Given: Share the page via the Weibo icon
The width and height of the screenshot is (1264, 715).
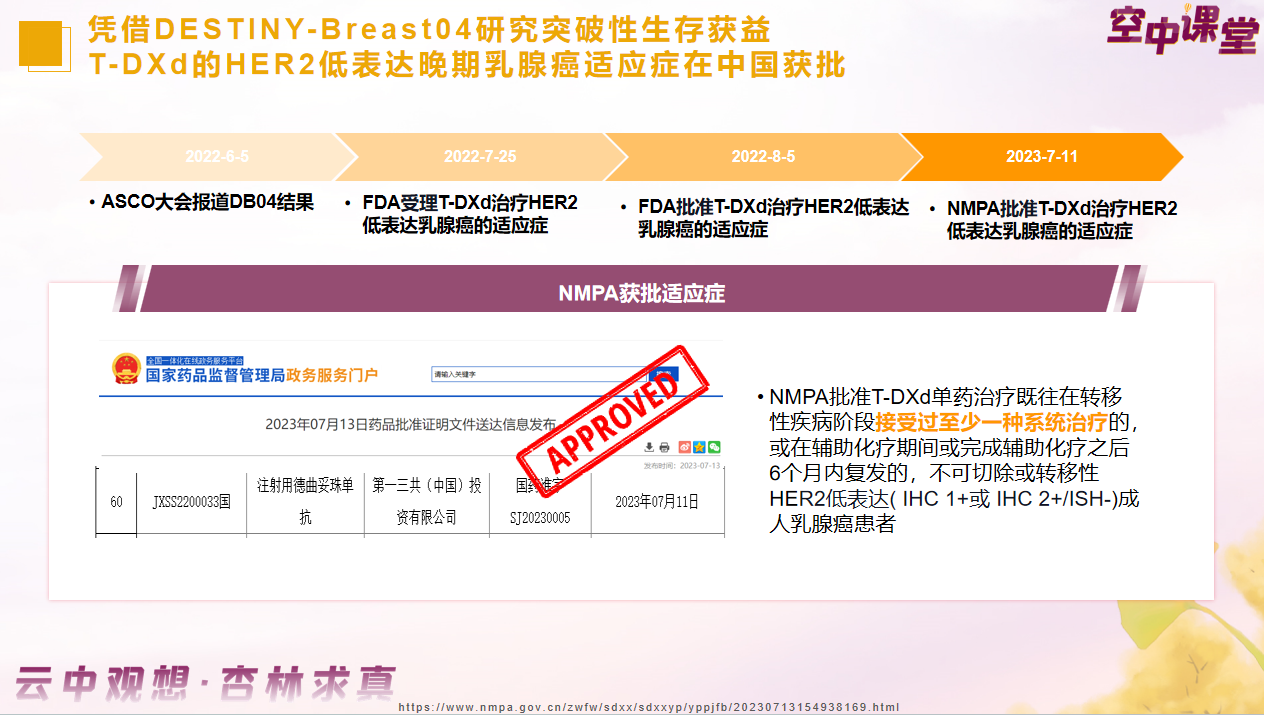Looking at the screenshot, I should coord(685,447).
